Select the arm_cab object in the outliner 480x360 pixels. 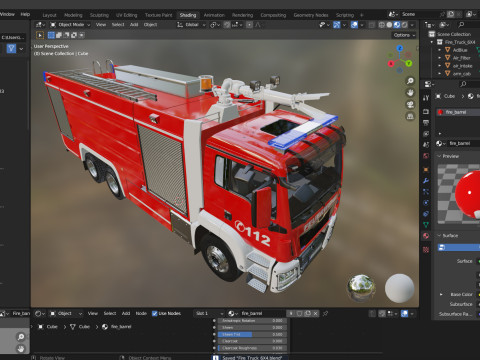pyautogui.click(x=462, y=74)
